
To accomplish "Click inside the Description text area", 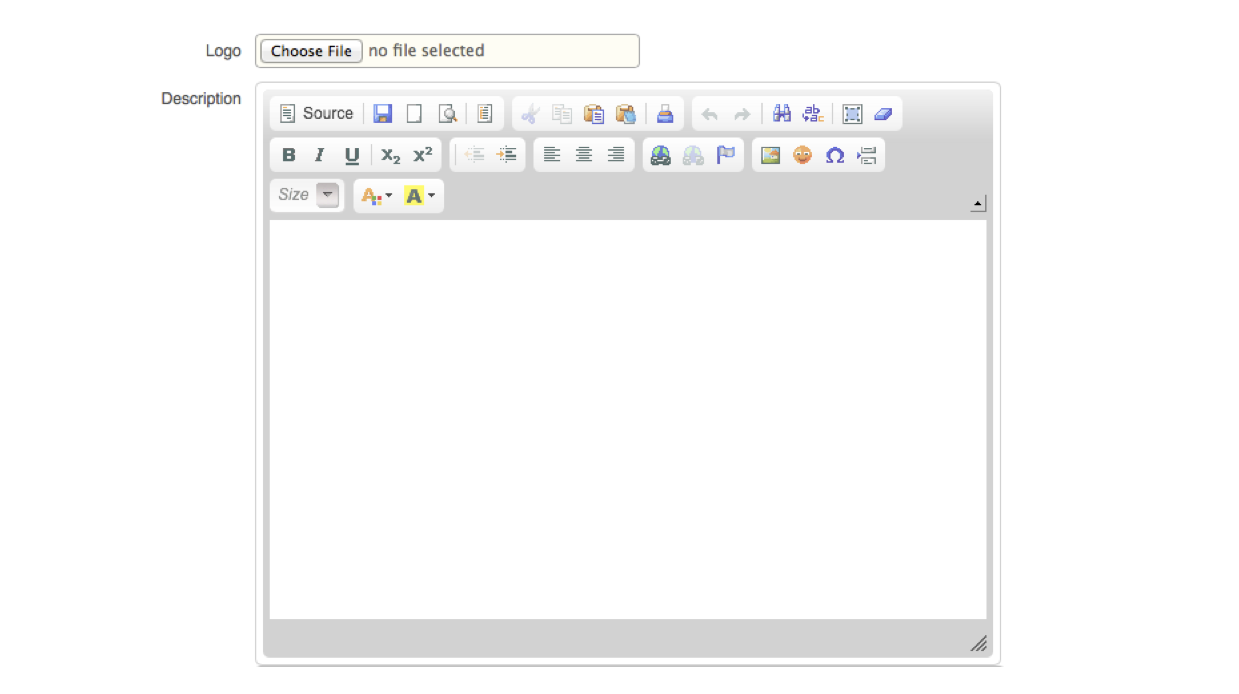I will (x=627, y=419).
